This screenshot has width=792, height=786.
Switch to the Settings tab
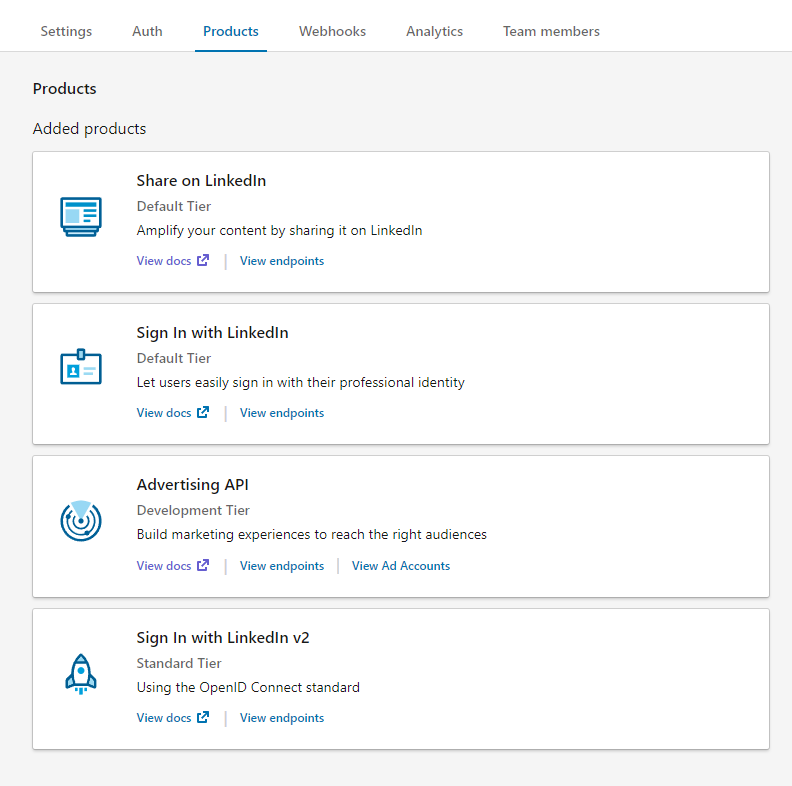(66, 31)
